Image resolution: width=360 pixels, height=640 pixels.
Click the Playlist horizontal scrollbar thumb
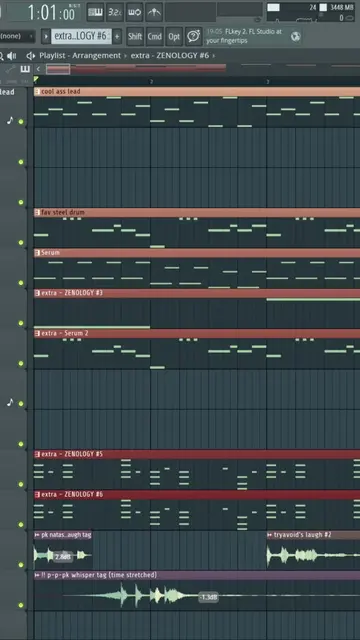click(x=58, y=69)
